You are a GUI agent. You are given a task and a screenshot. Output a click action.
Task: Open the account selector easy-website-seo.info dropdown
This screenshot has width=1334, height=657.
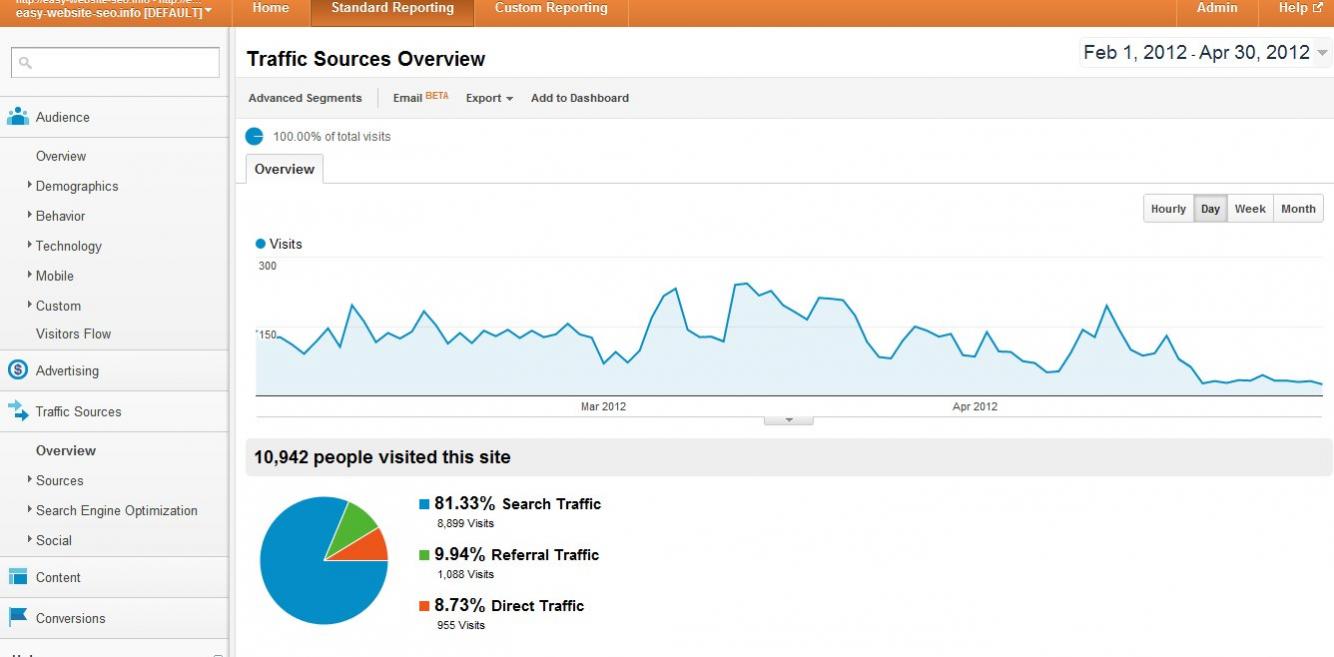pyautogui.click(x=114, y=10)
